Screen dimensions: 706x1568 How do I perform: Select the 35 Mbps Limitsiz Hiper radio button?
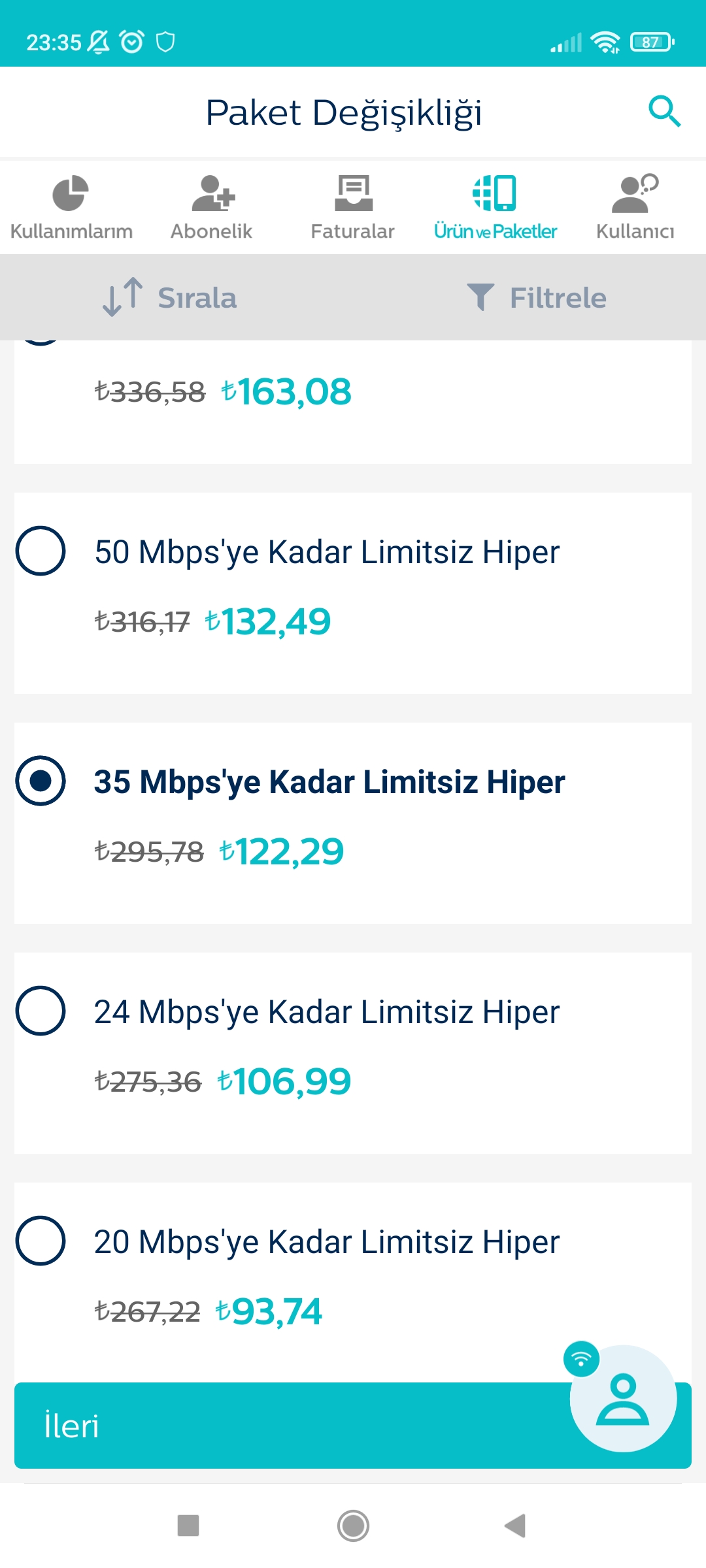tap(41, 781)
